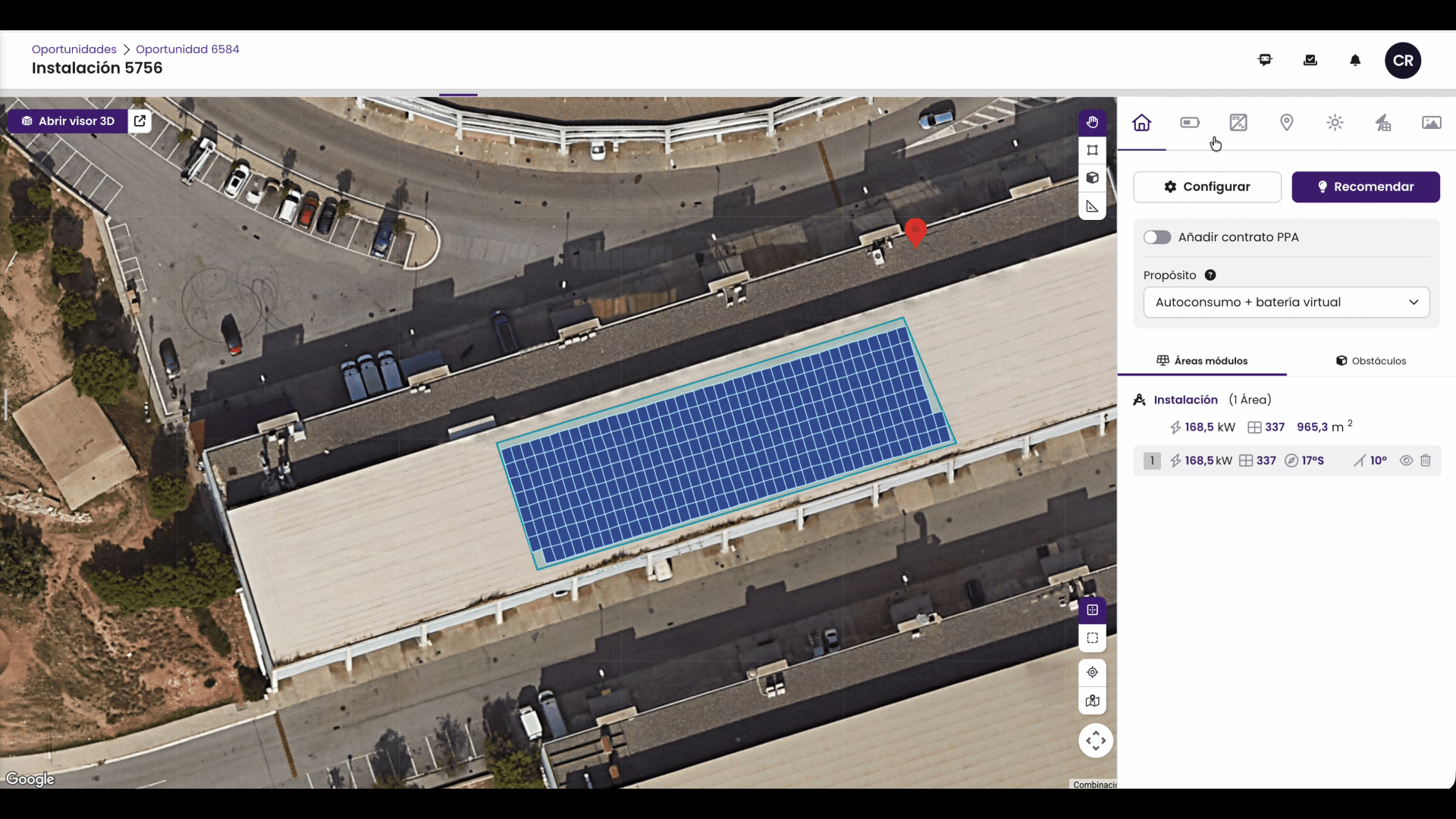Screen dimensions: 1456x819
Task: Open the location pin tab
Action: click(x=1287, y=123)
